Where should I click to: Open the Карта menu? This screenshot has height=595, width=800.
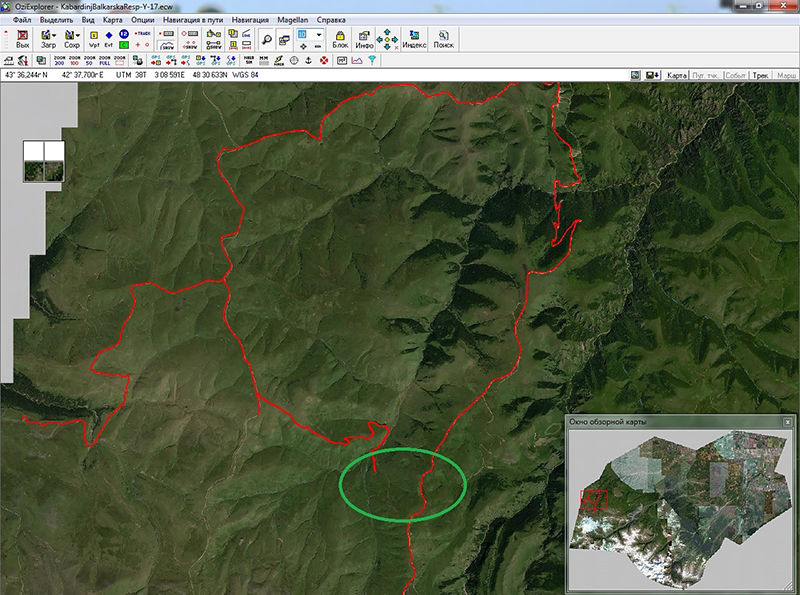(112, 20)
